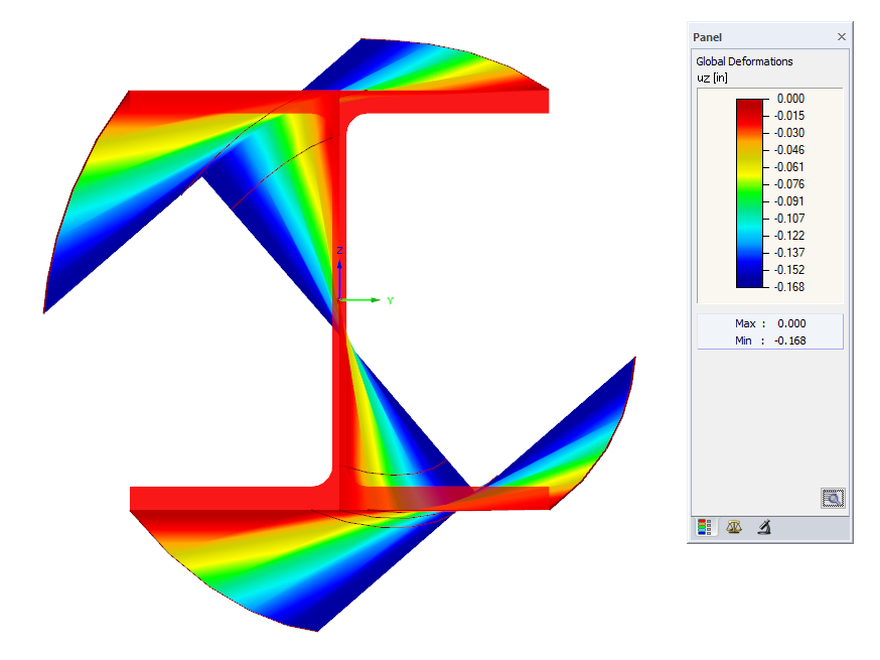Click the Min -0.168 value row
This screenshot has height=660, width=880.
[x=770, y=340]
